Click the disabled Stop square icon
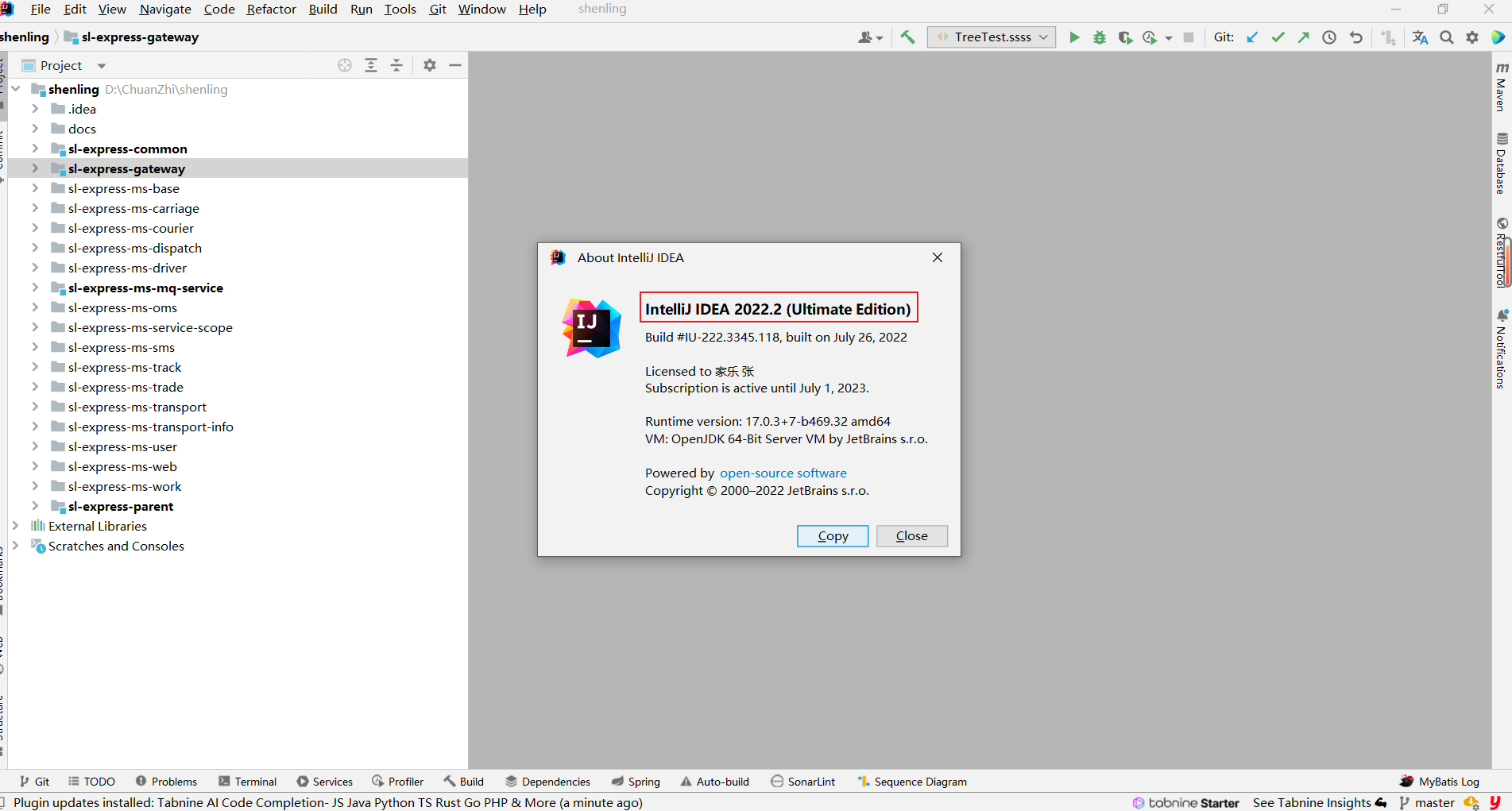Viewport: 1512px width, 811px height. pyautogui.click(x=1189, y=37)
